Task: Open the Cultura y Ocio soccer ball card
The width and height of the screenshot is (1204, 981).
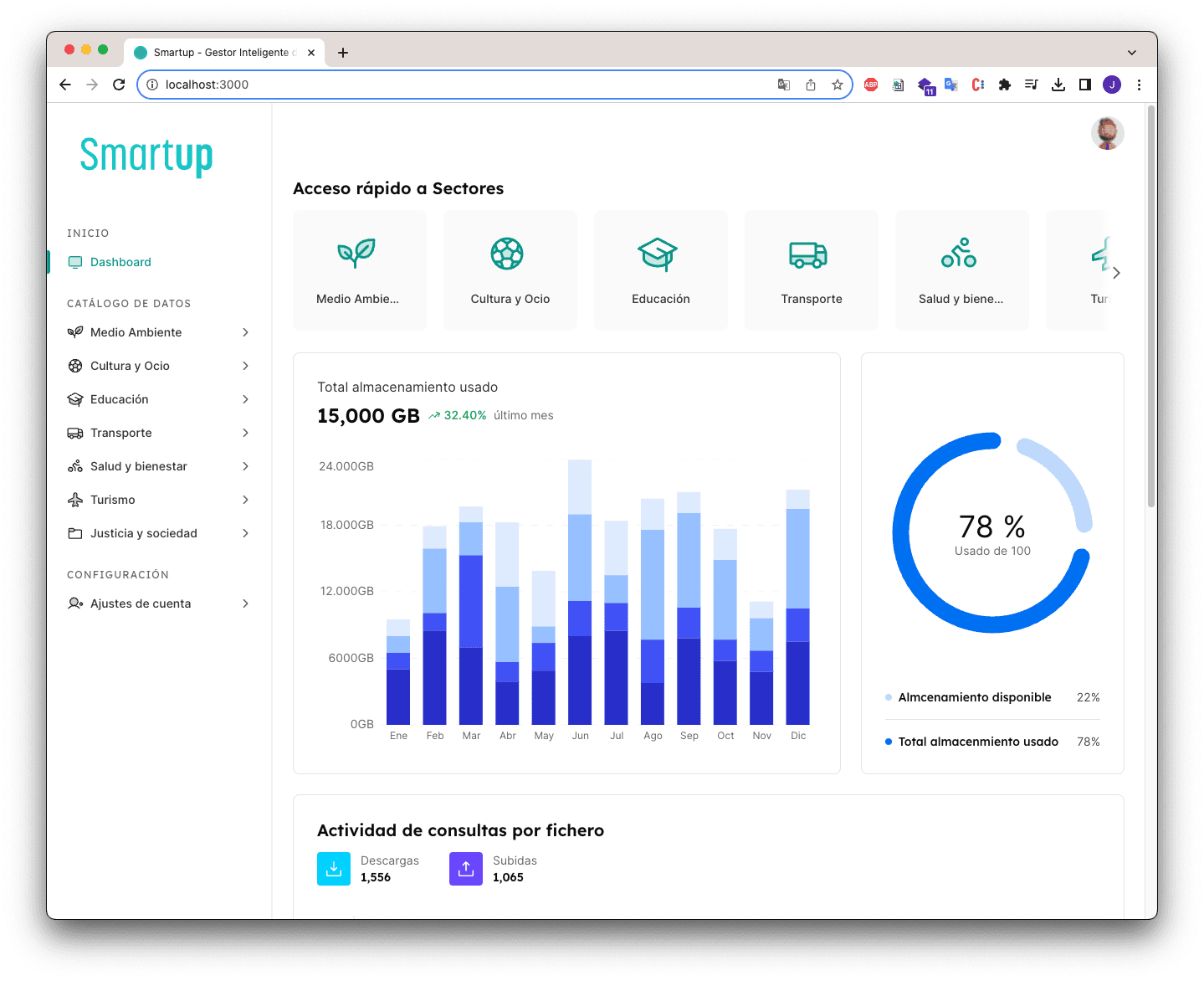Action: (510, 270)
